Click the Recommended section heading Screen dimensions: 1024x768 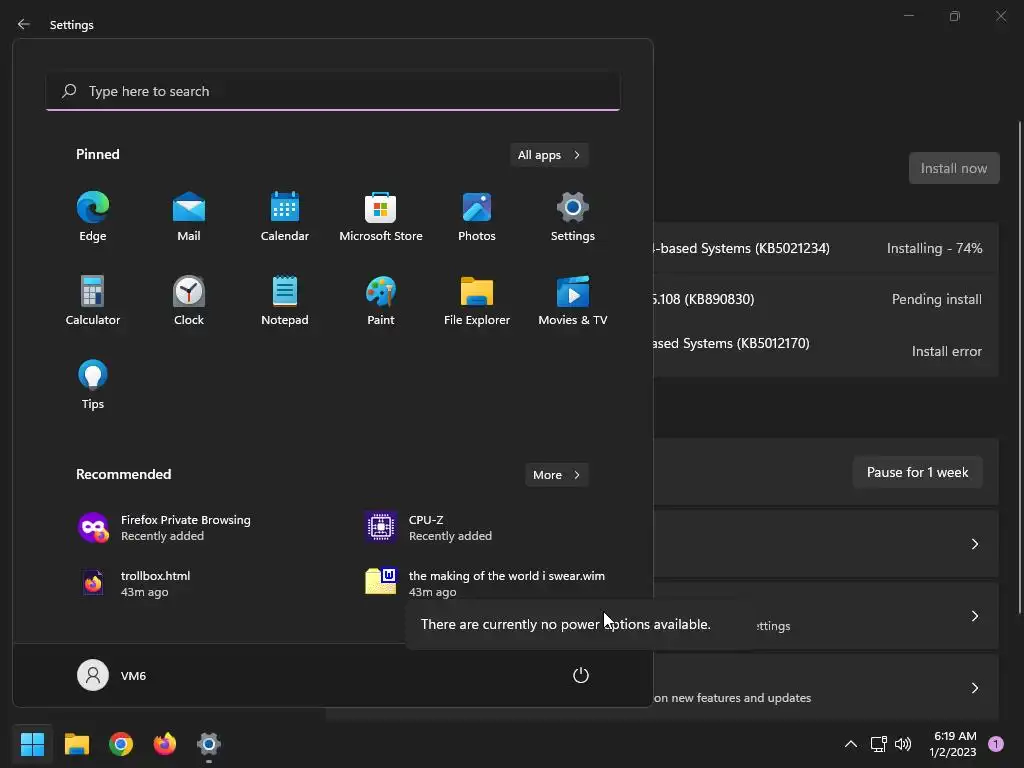click(123, 474)
